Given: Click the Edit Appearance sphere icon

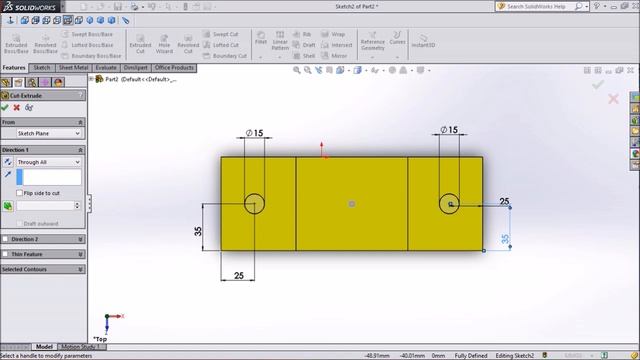Looking at the screenshot, I should [392, 70].
